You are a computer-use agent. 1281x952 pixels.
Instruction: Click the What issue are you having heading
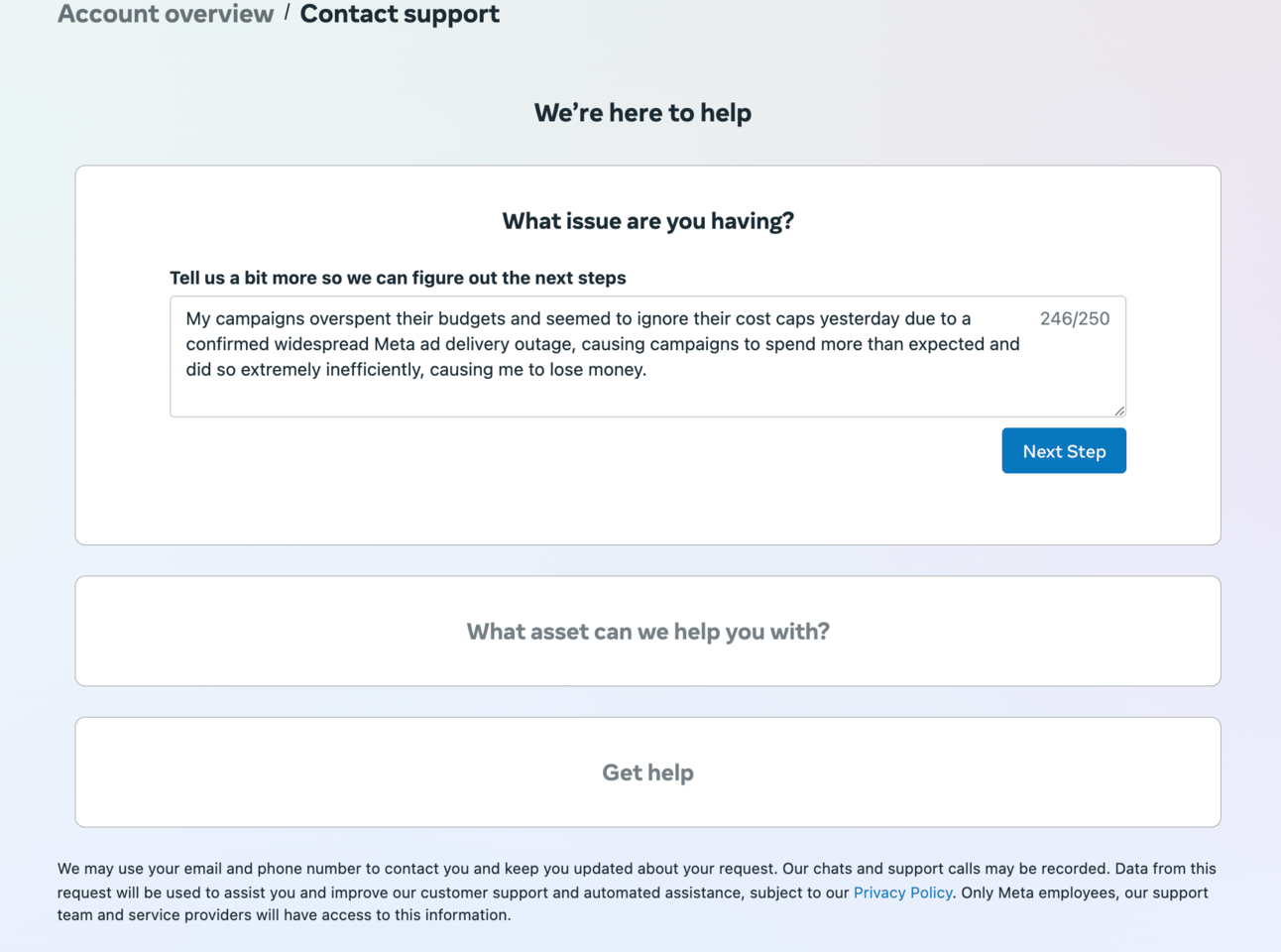click(x=647, y=220)
